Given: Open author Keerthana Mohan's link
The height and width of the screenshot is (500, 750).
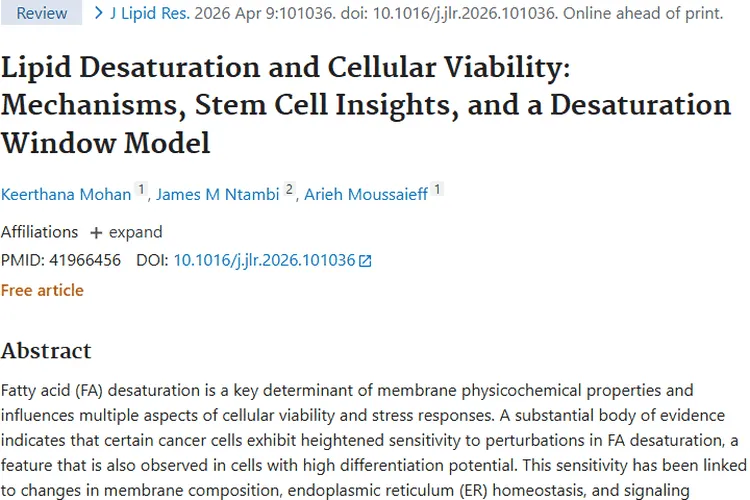Looking at the screenshot, I should coord(66,193).
